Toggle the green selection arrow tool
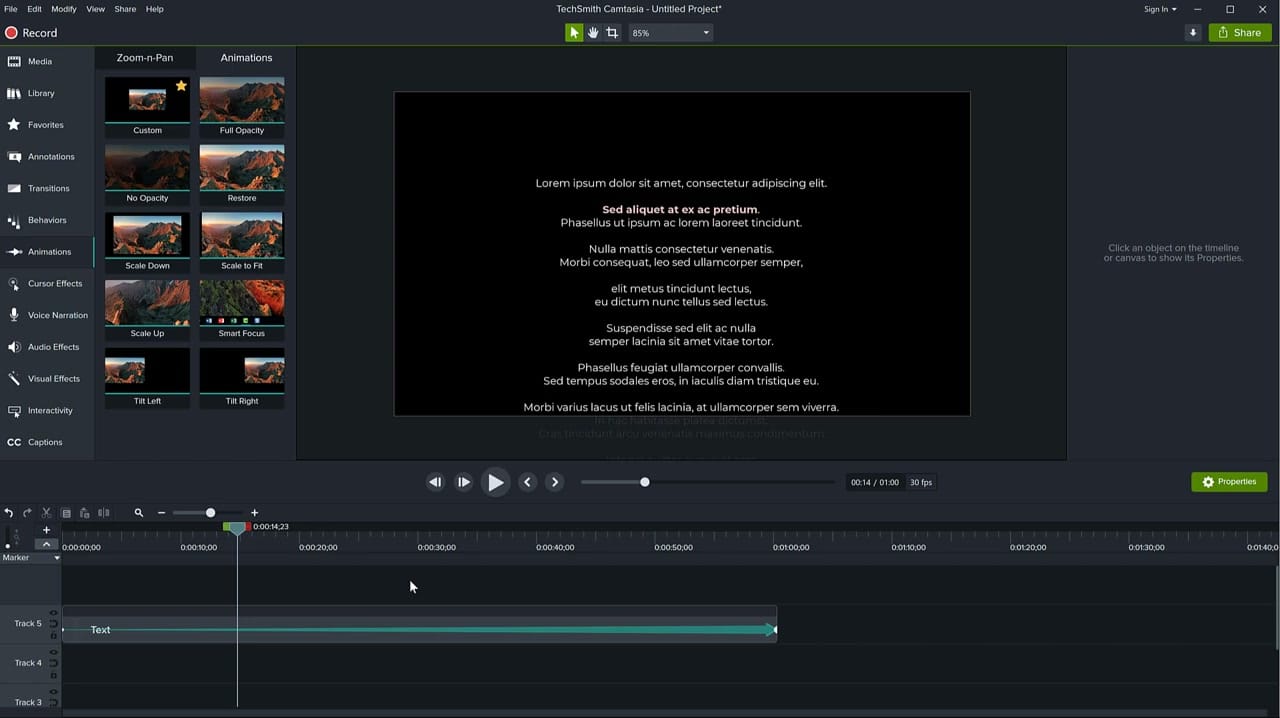Viewport: 1280px width, 718px height. coord(573,32)
